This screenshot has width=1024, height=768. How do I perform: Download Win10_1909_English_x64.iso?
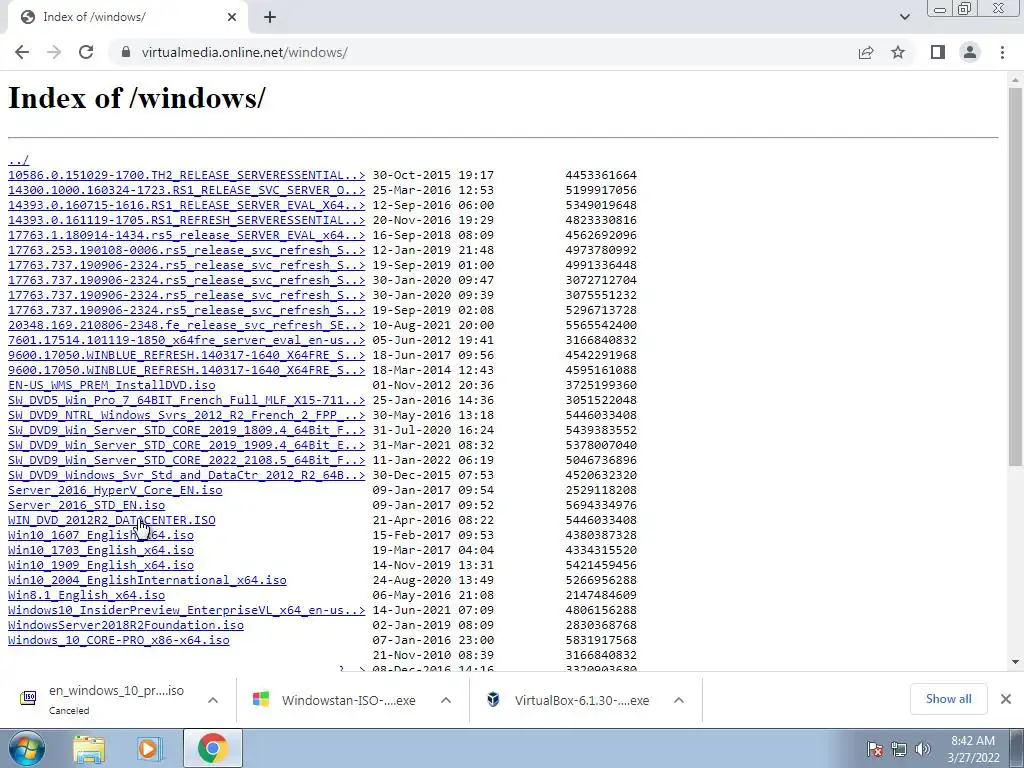101,566
